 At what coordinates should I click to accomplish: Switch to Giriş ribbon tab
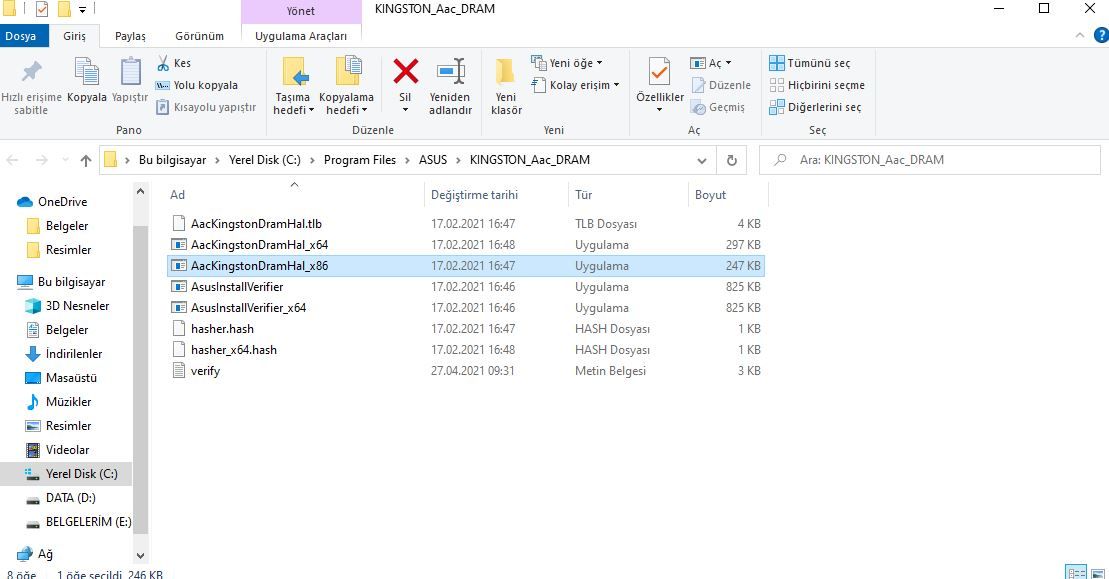point(74,36)
